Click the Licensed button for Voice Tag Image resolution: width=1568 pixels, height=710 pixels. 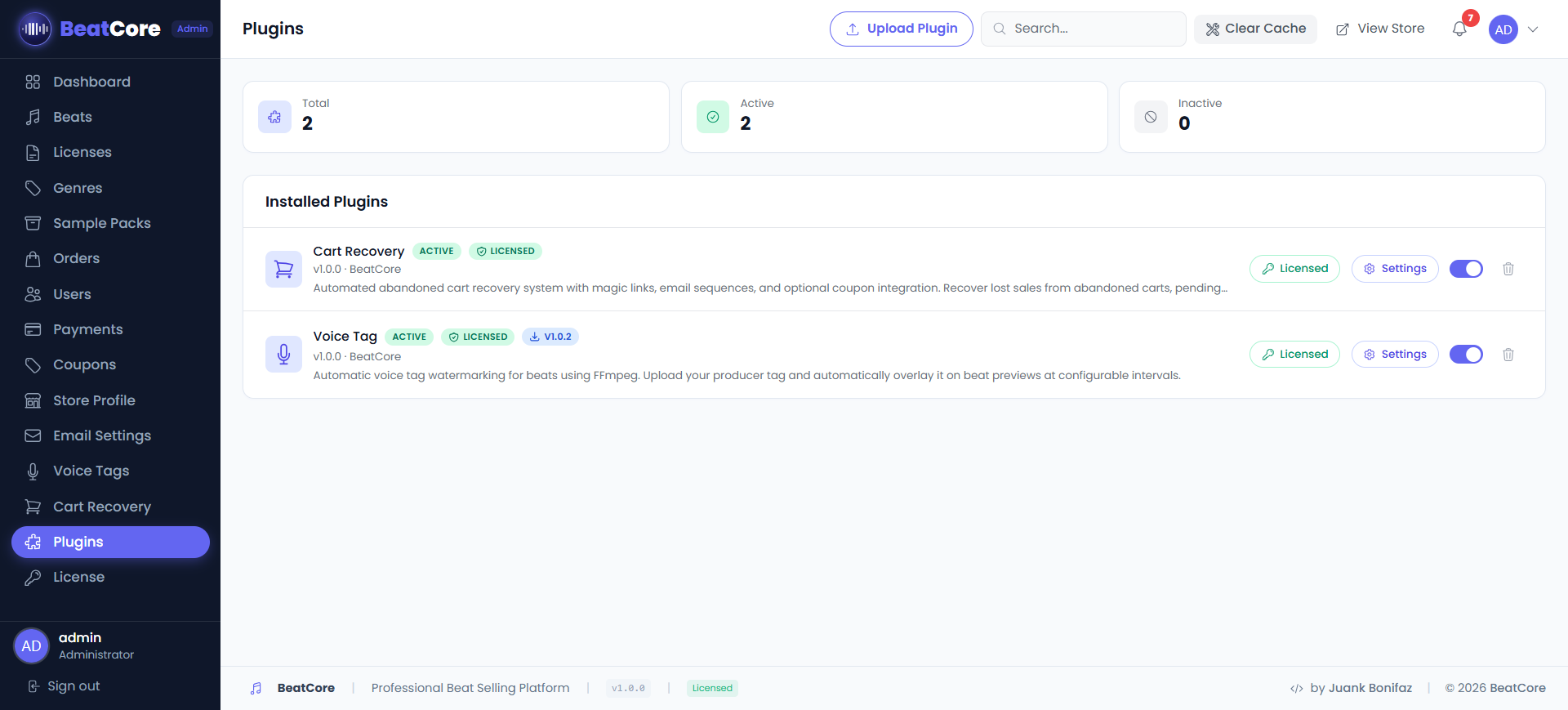coord(1294,355)
